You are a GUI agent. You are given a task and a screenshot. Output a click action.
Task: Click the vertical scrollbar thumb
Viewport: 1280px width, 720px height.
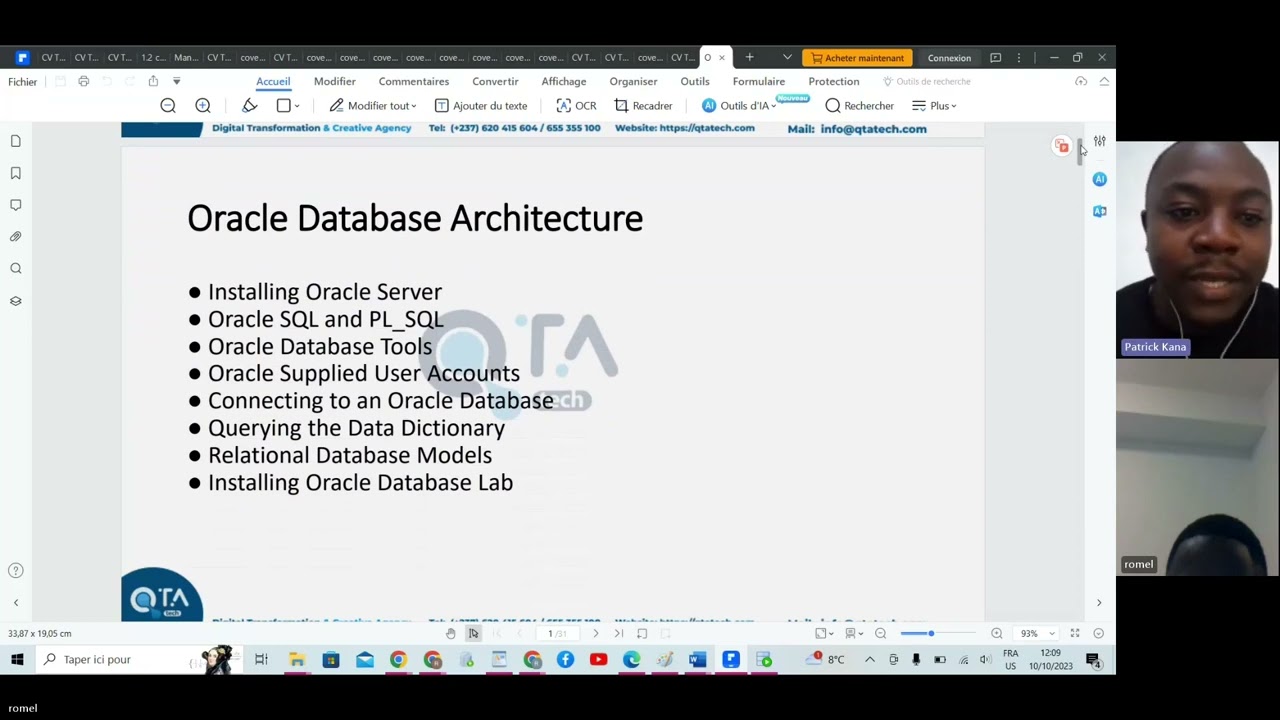pyautogui.click(x=1080, y=154)
